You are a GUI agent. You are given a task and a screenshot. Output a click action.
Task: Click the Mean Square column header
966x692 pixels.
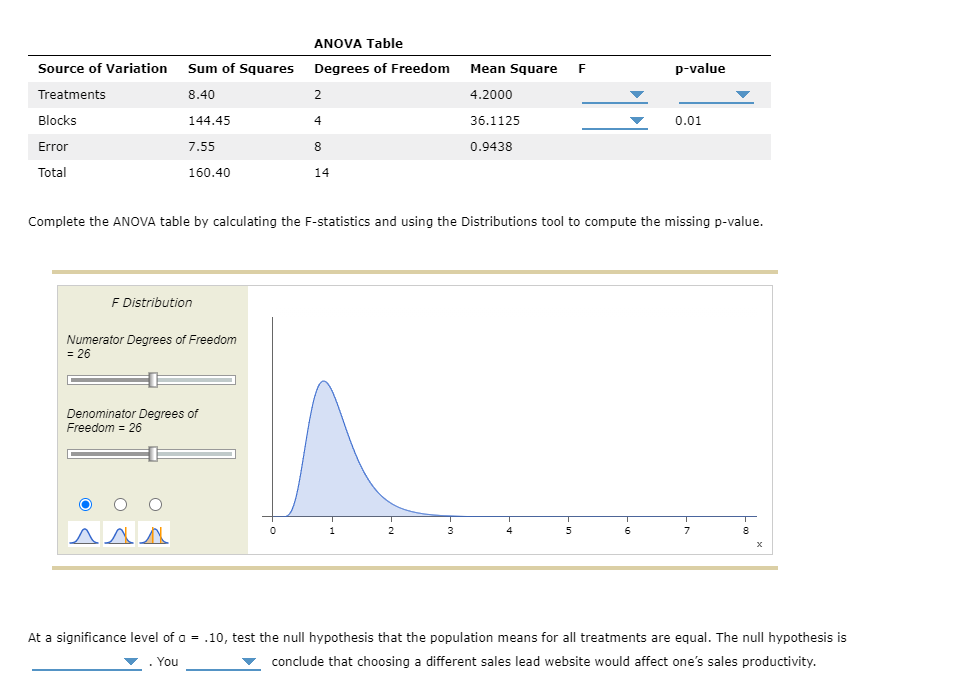coord(513,68)
